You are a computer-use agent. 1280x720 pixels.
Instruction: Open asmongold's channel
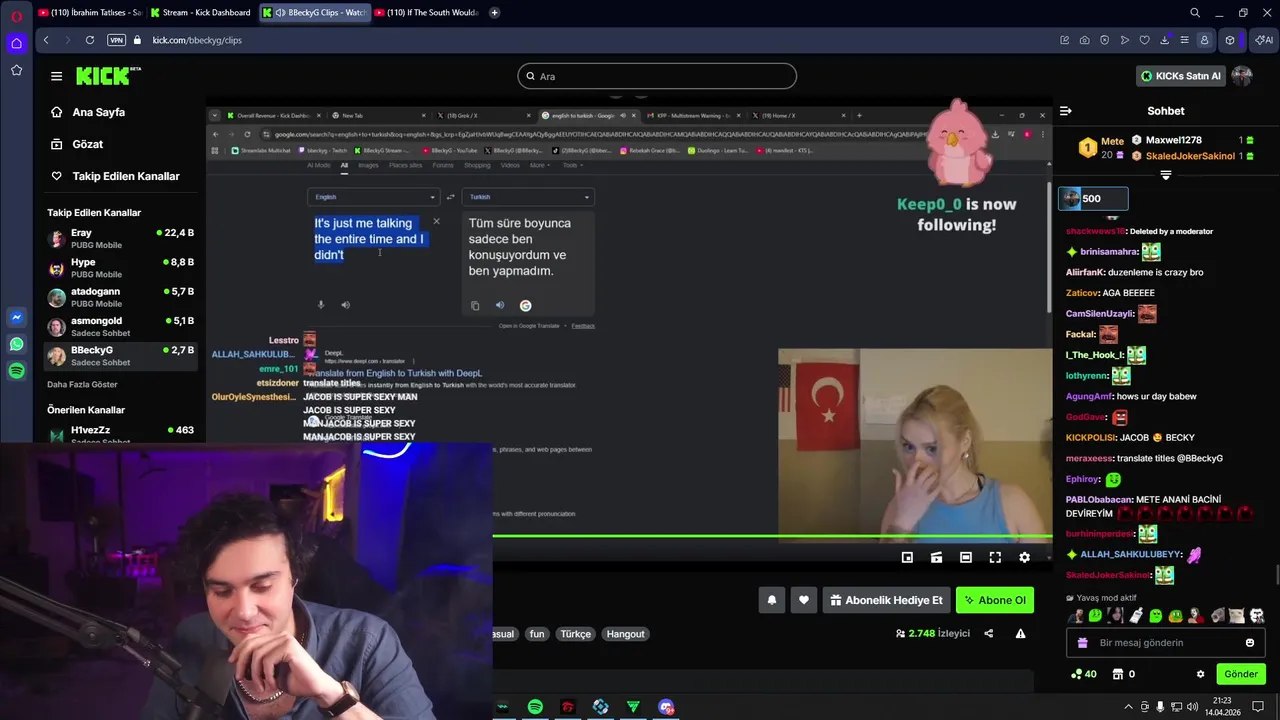click(120, 326)
